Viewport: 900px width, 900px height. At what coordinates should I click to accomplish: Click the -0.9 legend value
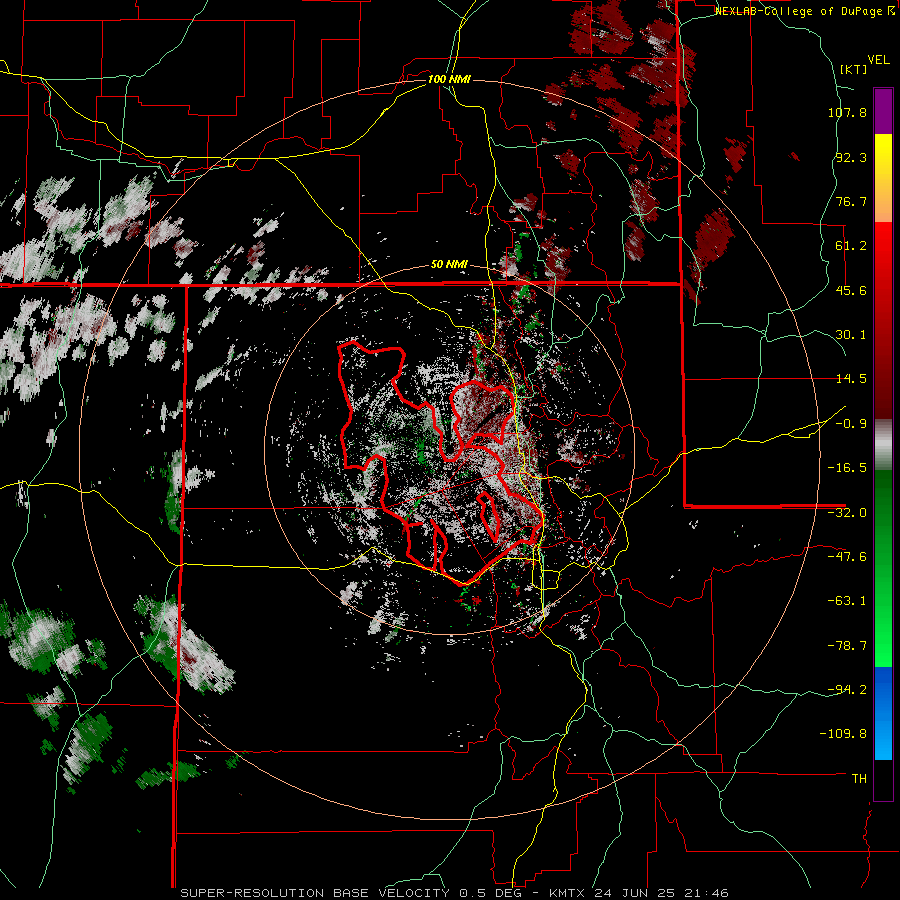point(851,424)
